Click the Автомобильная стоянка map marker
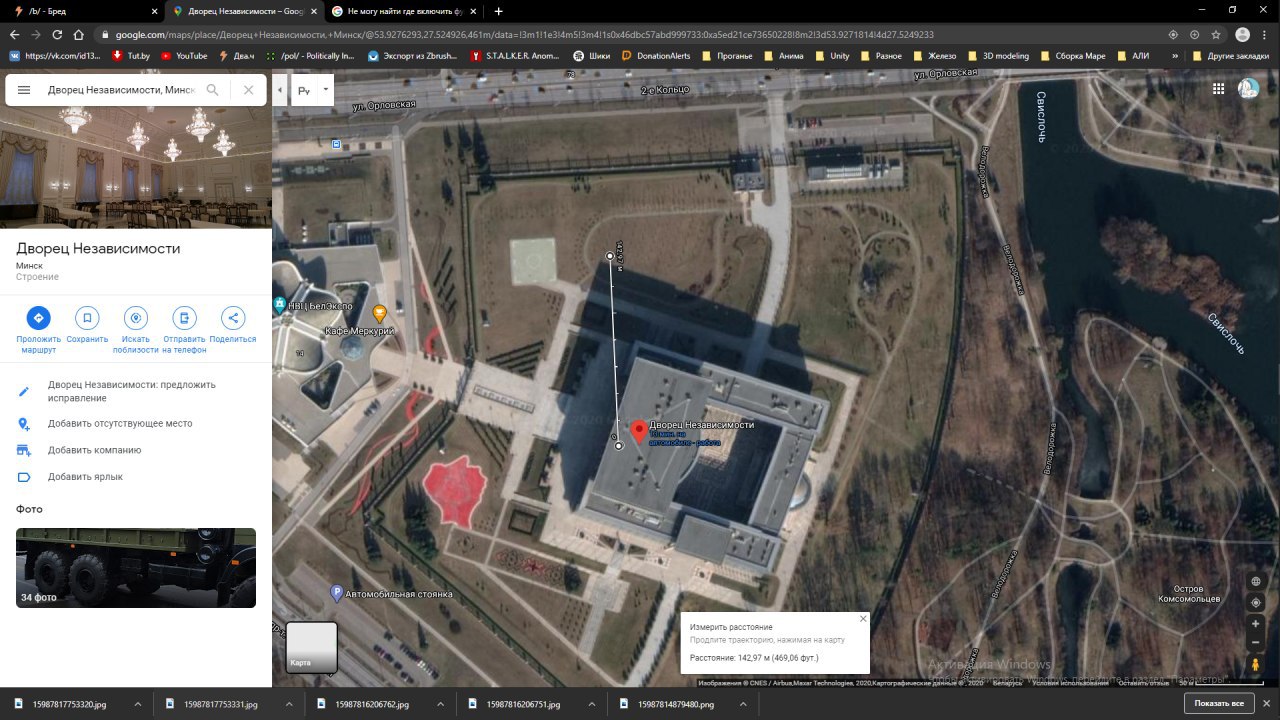The image size is (1280, 720). click(x=337, y=593)
